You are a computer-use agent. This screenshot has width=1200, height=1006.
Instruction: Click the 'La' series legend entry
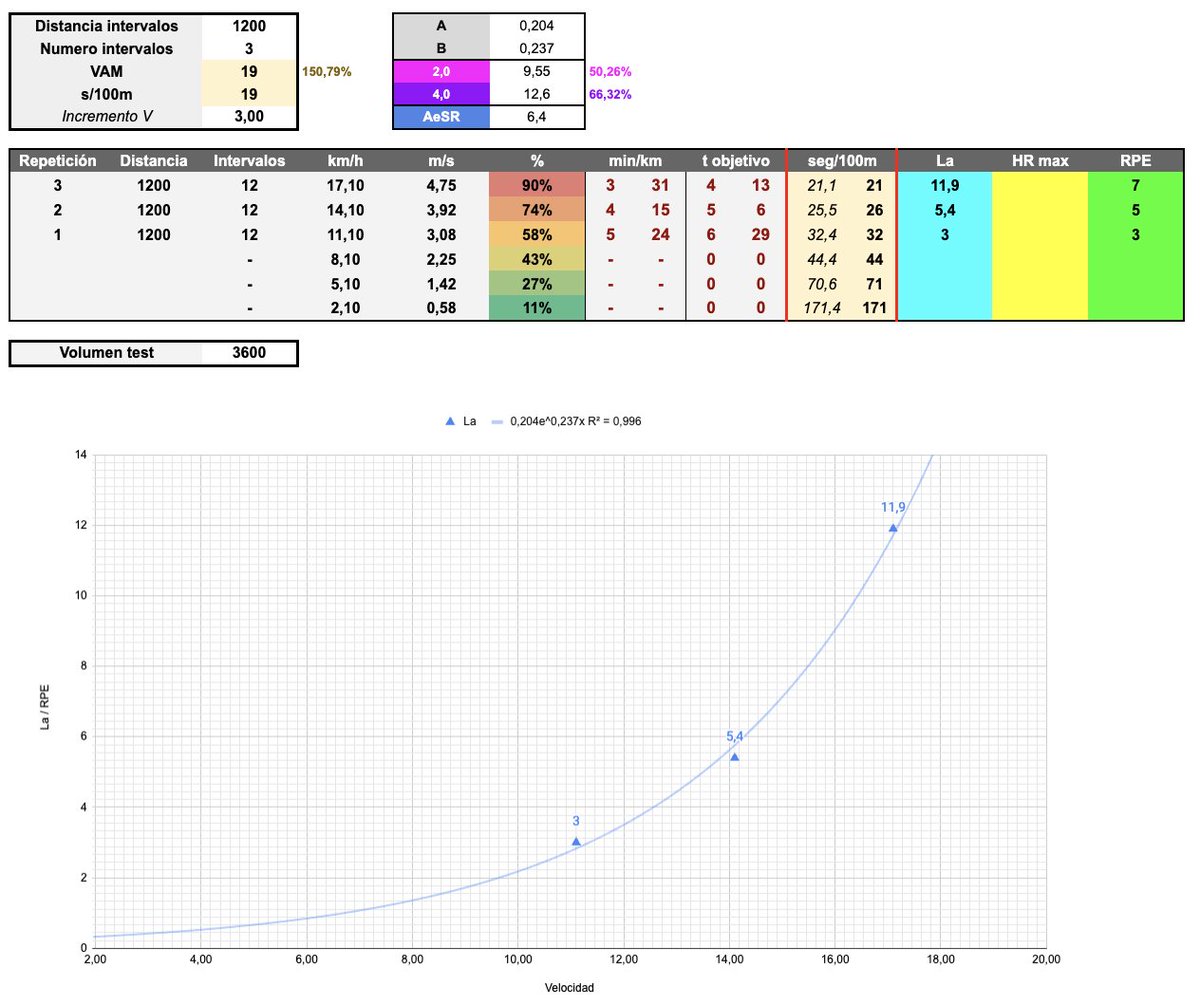(461, 422)
